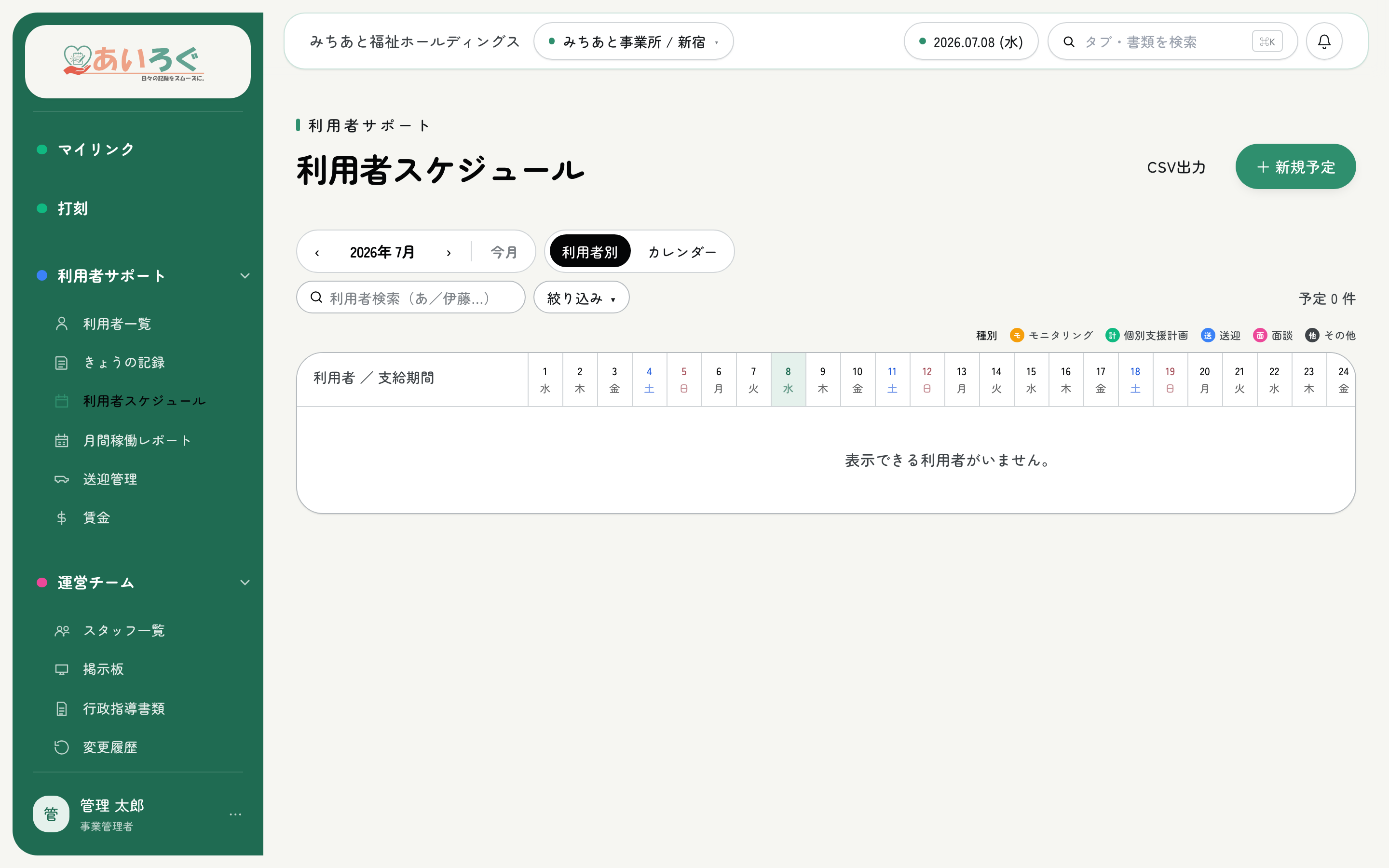Click the 2026.07.08 (水) date pill

coord(970,41)
